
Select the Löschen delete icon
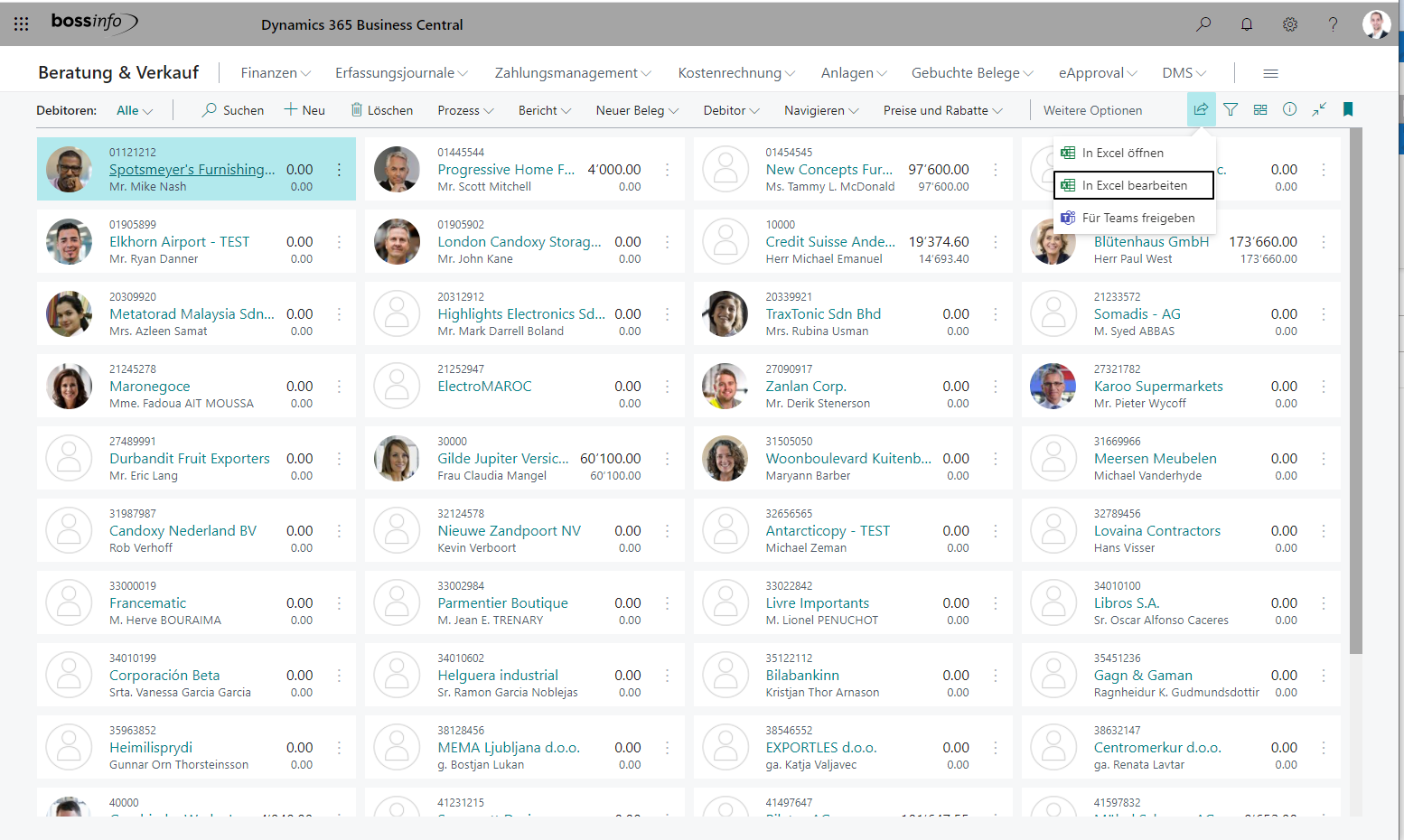(x=382, y=109)
